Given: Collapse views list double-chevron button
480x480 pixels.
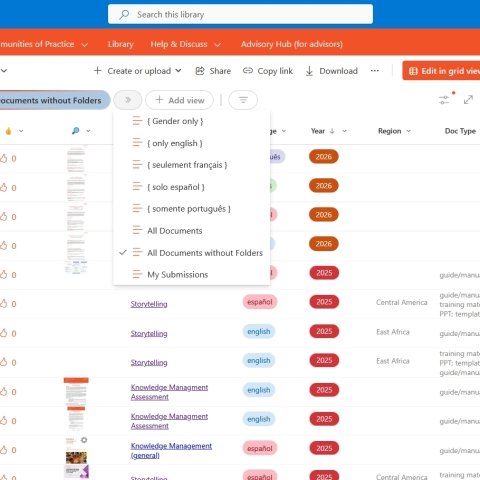Looking at the screenshot, I should pos(128,100).
